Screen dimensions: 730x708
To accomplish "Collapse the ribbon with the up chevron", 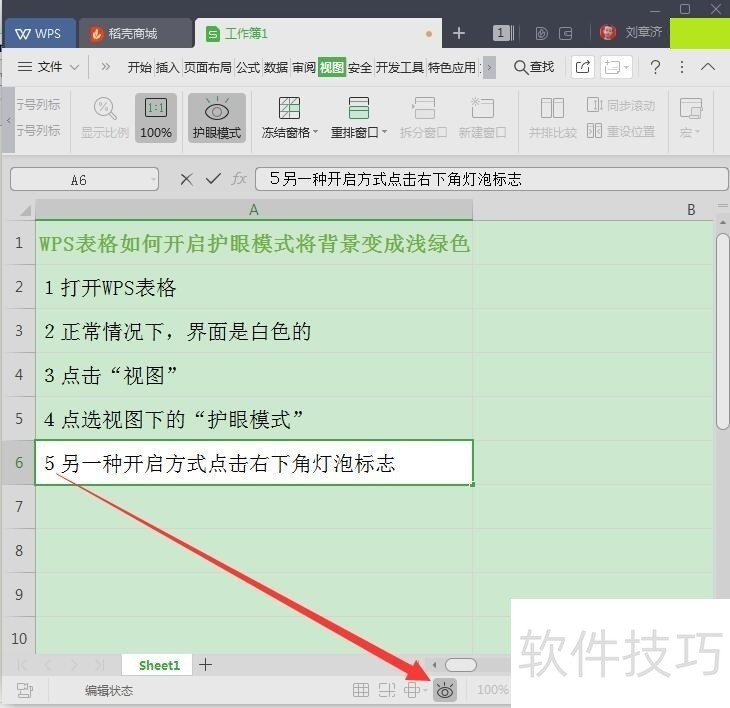I will (708, 67).
